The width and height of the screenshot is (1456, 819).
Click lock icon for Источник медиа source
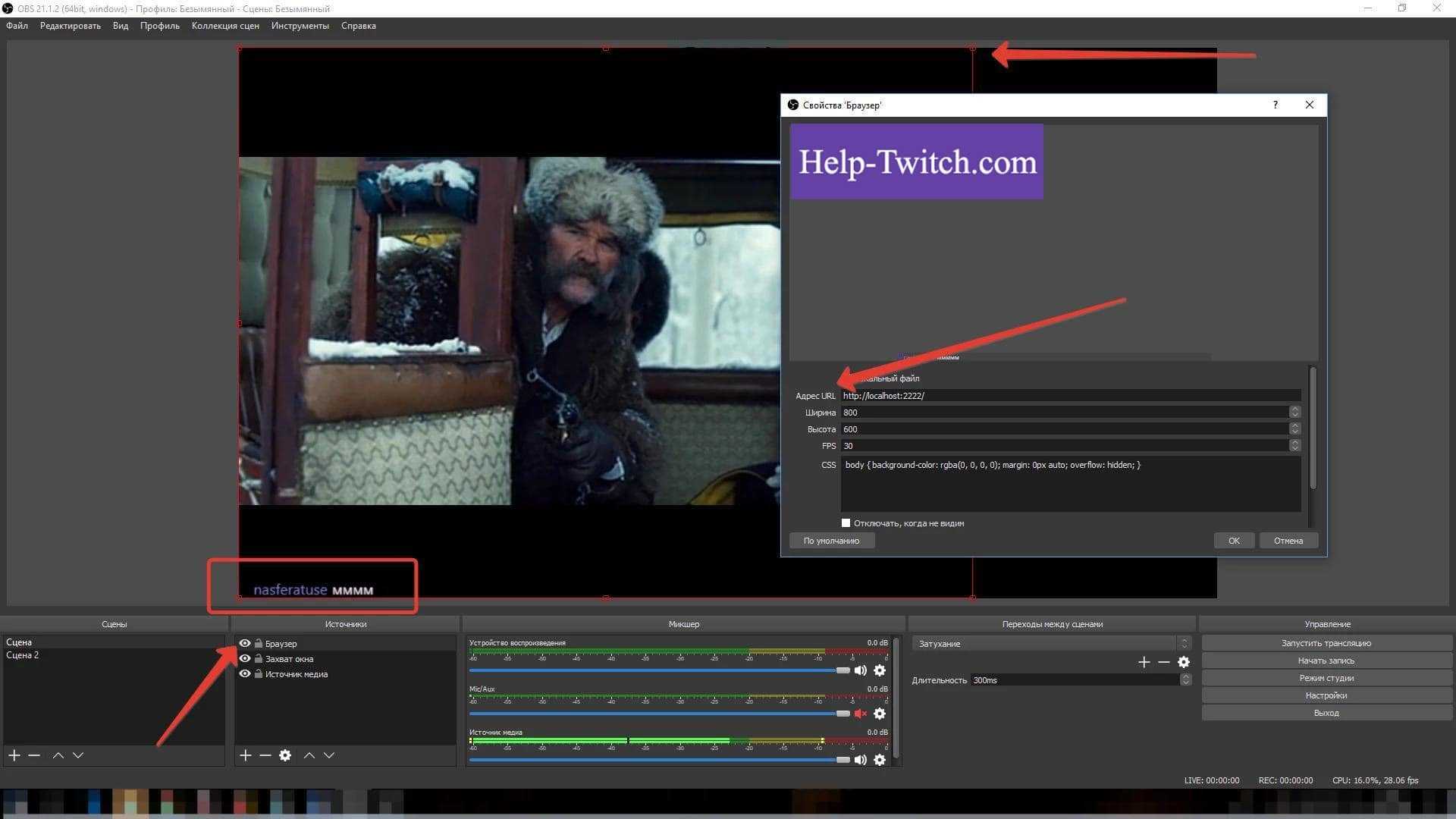point(259,673)
